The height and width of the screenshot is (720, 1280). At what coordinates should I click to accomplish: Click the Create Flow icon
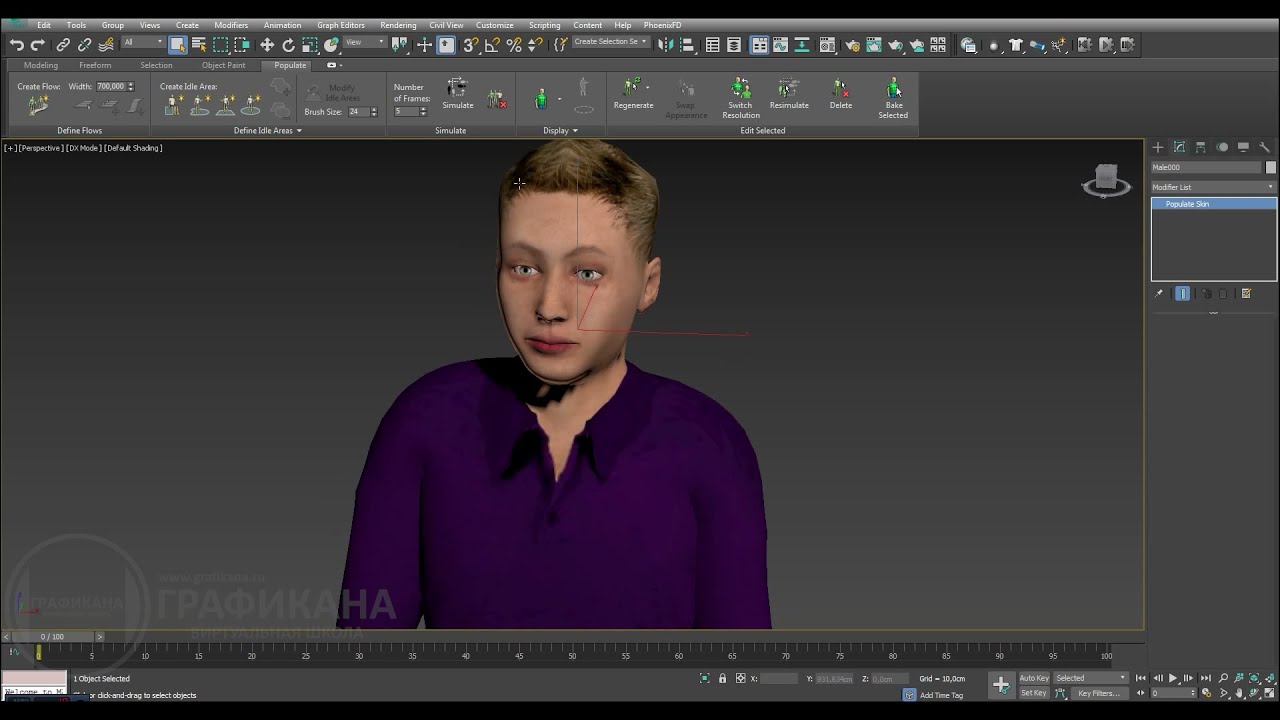pos(39,104)
